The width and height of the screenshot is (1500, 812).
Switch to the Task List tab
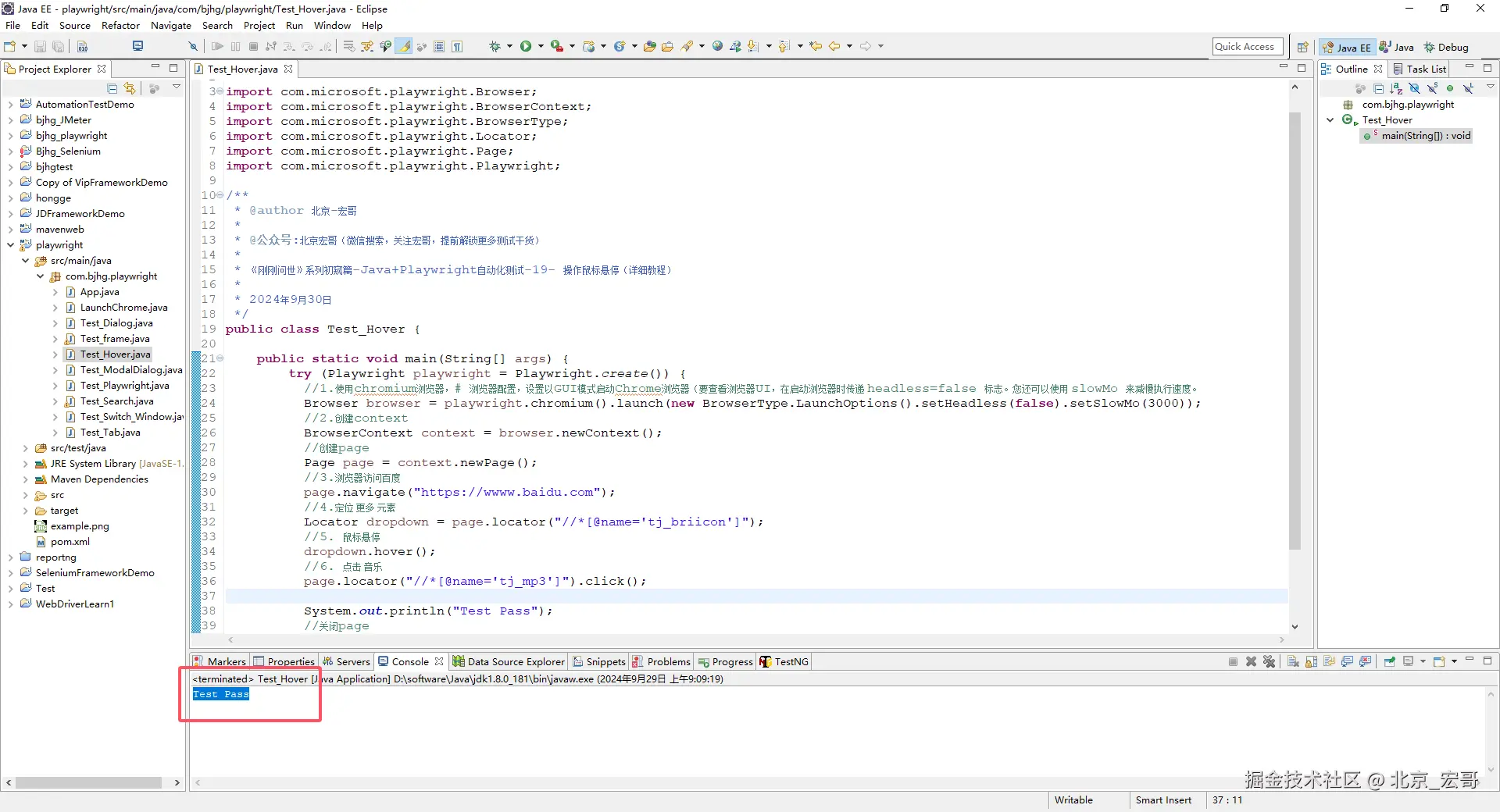point(1420,69)
